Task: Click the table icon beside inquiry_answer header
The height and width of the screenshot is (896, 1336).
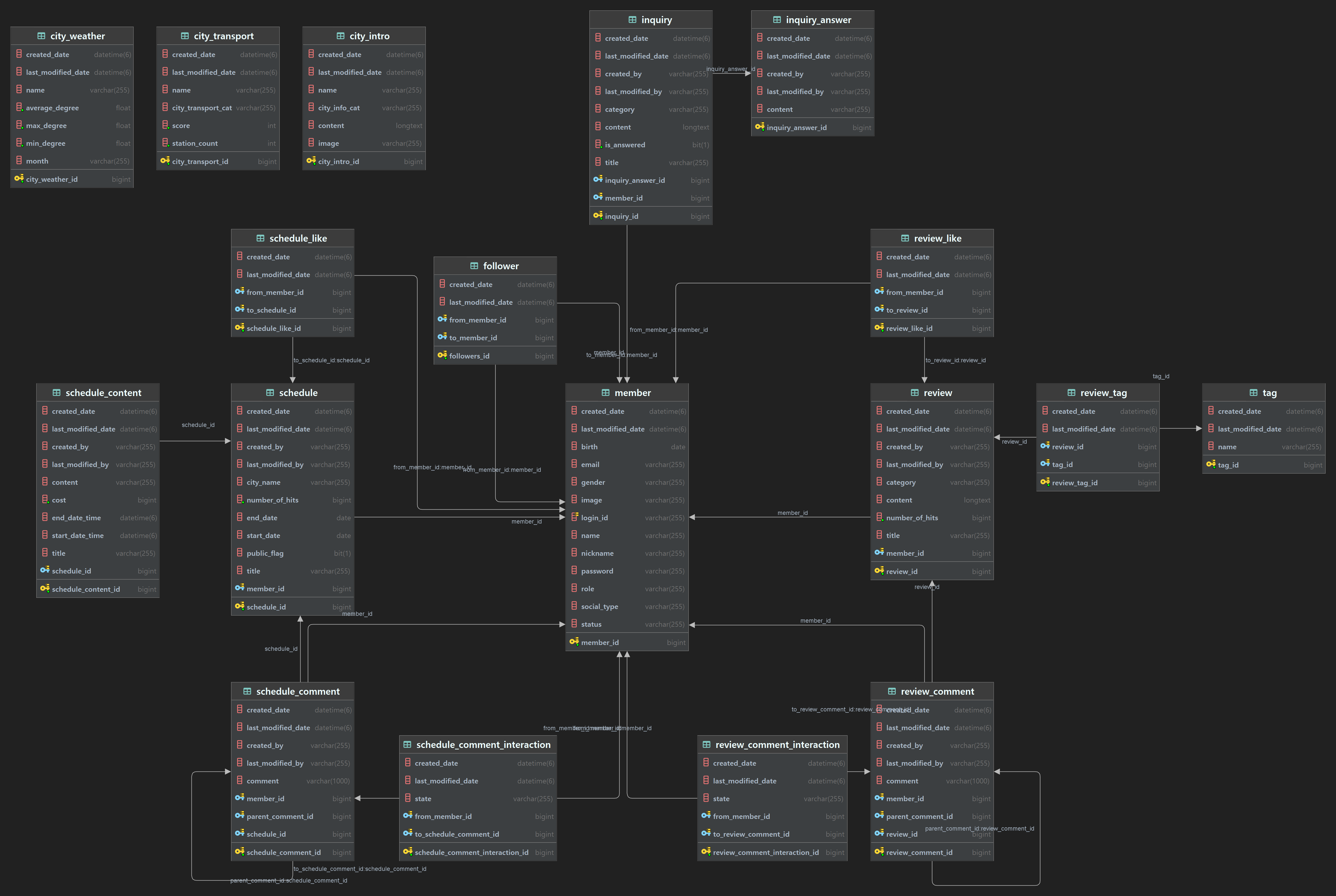Action: click(777, 20)
